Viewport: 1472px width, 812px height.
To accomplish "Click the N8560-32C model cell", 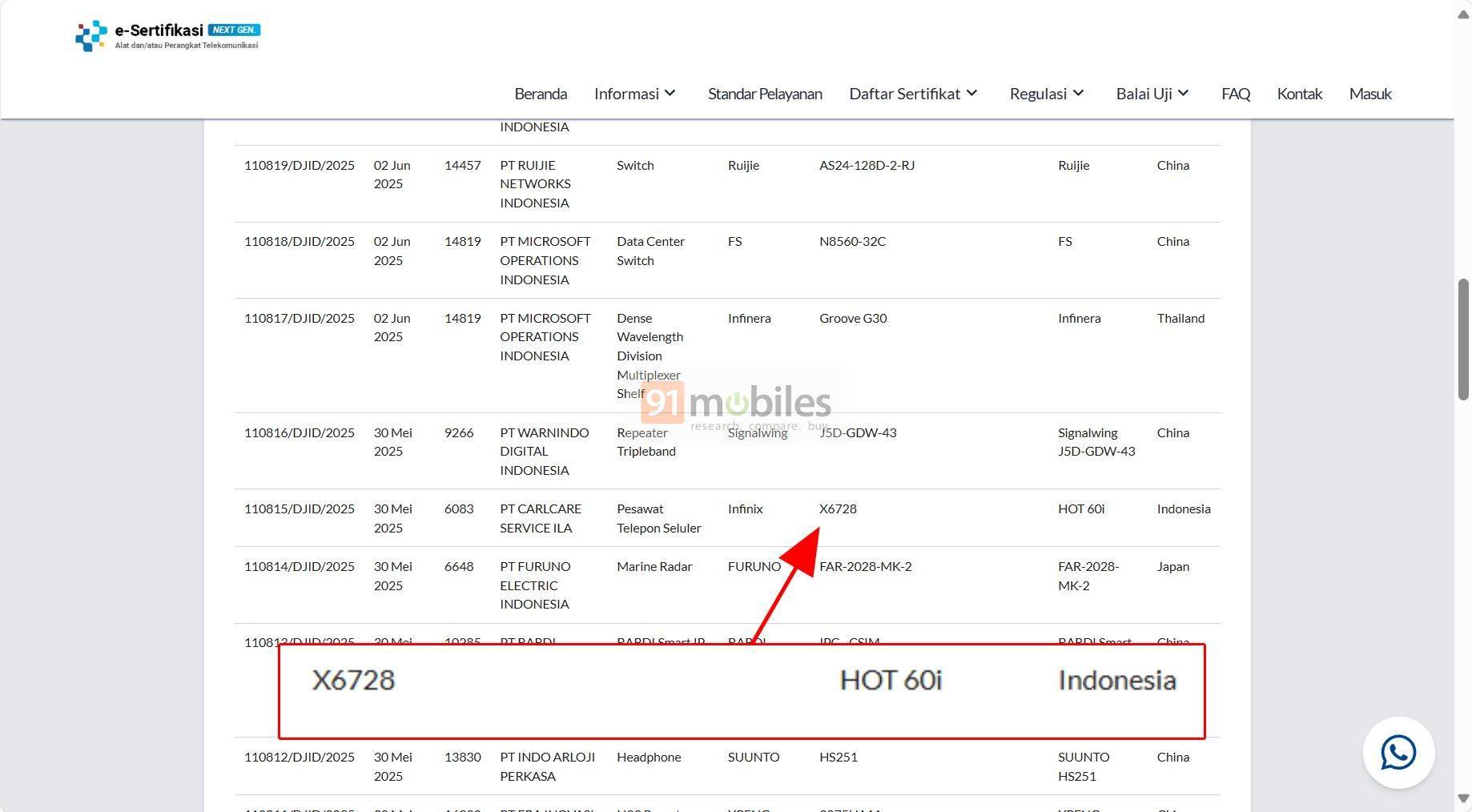I will [x=852, y=241].
